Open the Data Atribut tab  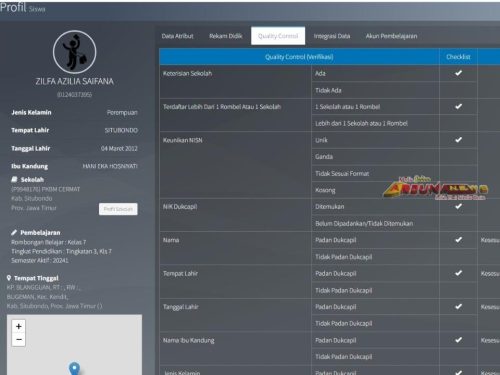click(x=177, y=36)
